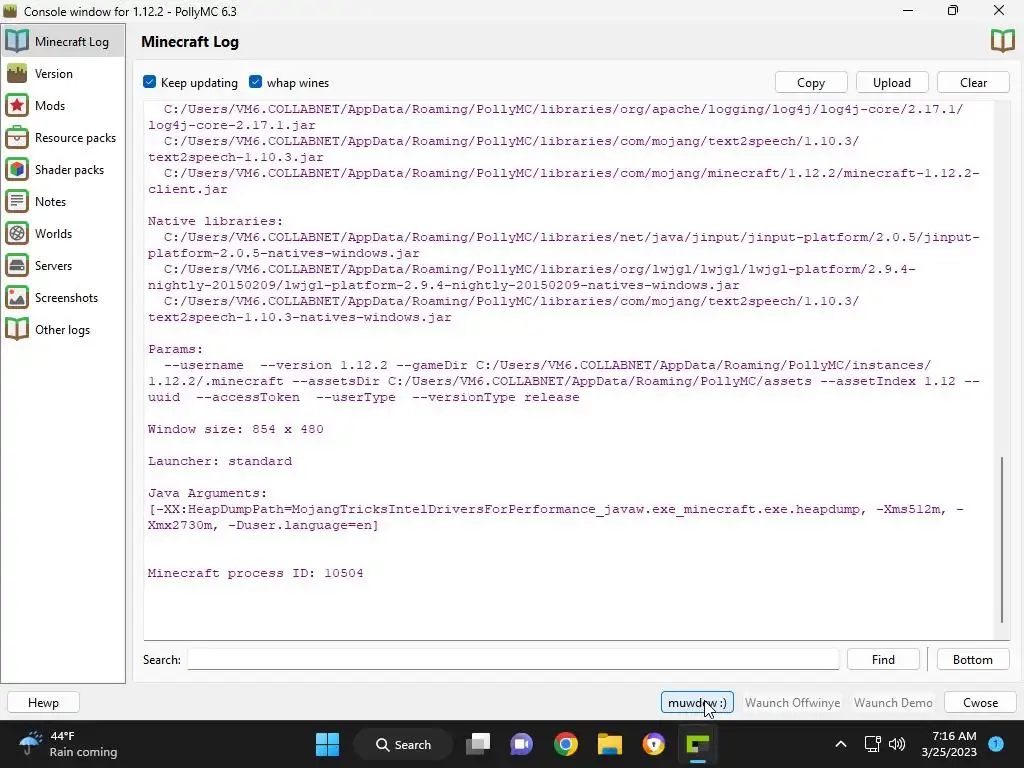Clear the Minecraft log
The height and width of the screenshot is (768, 1024).
(973, 82)
